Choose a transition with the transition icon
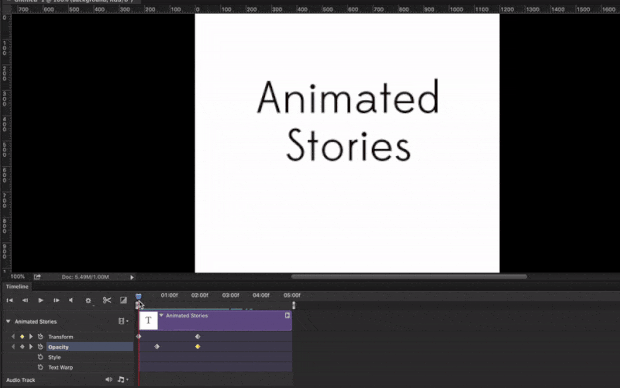The width and height of the screenshot is (620, 388). [x=123, y=301]
